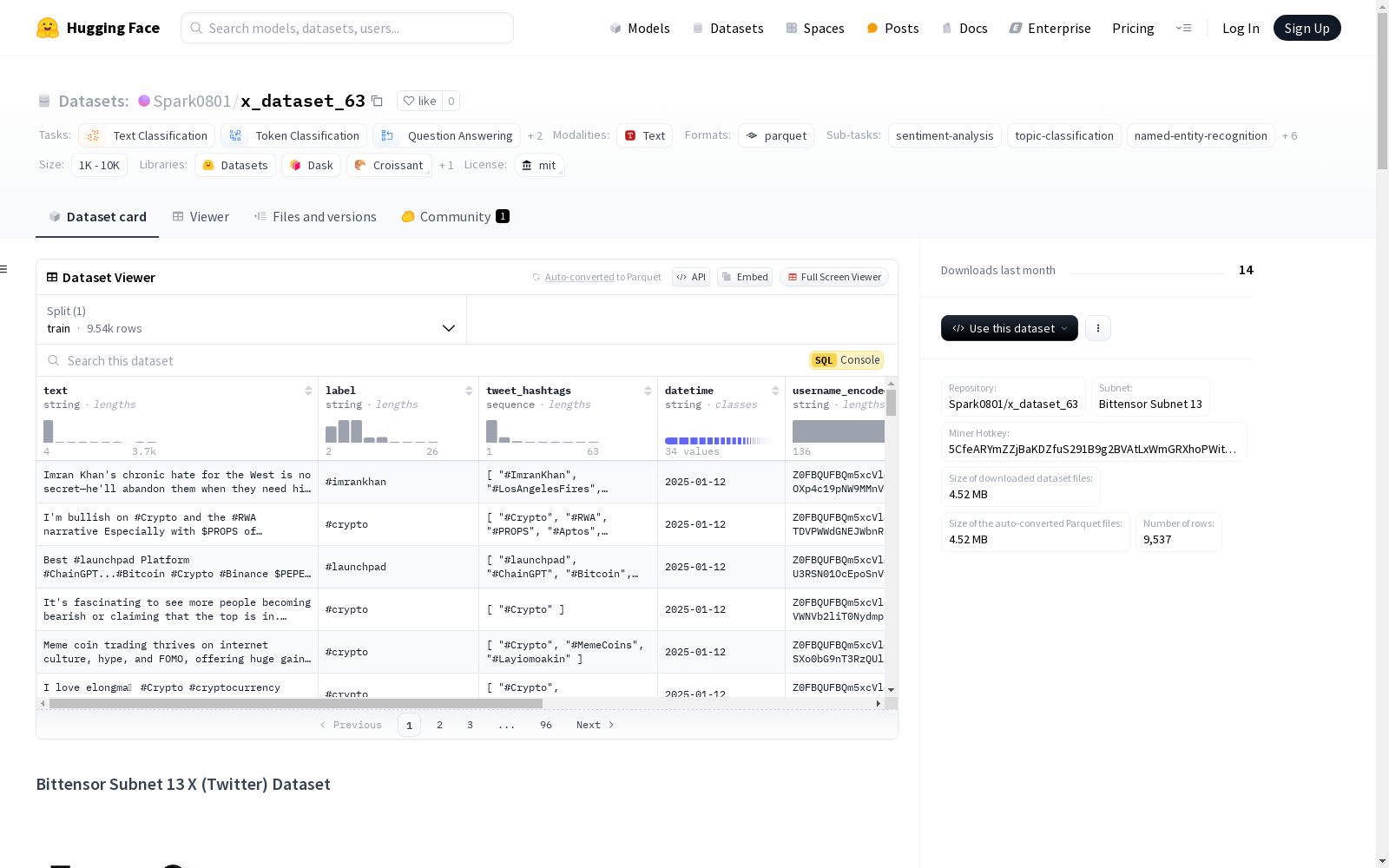Click the Spark0801 user avatar
Viewport: 1389px width, 868px height.
[144, 101]
